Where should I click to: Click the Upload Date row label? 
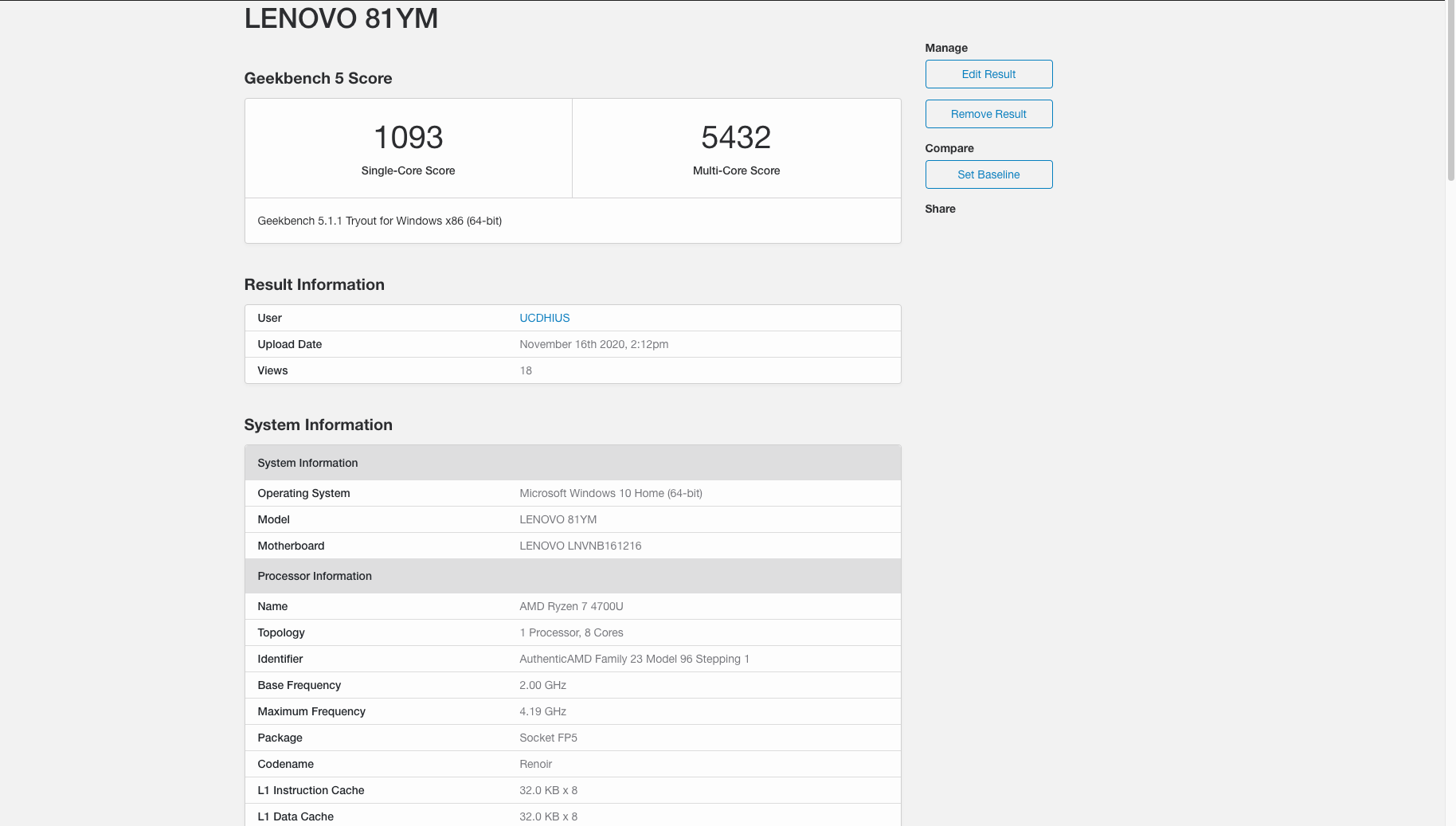(x=290, y=344)
